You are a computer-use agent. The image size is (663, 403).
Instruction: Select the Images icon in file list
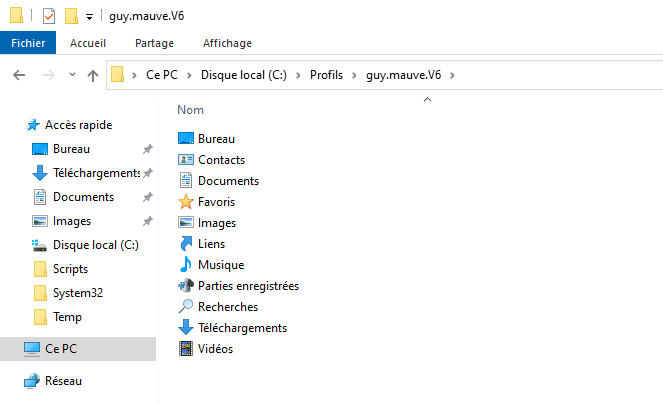[186, 223]
